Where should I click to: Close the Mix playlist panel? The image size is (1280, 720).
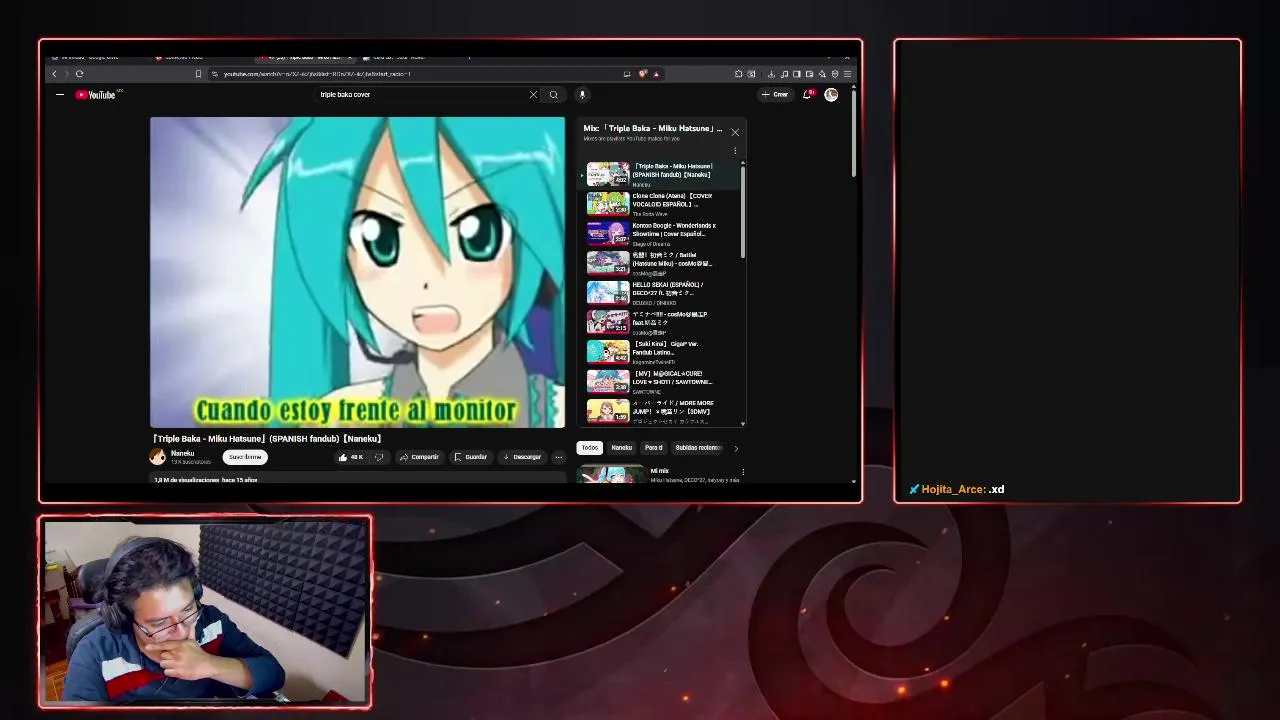point(735,132)
